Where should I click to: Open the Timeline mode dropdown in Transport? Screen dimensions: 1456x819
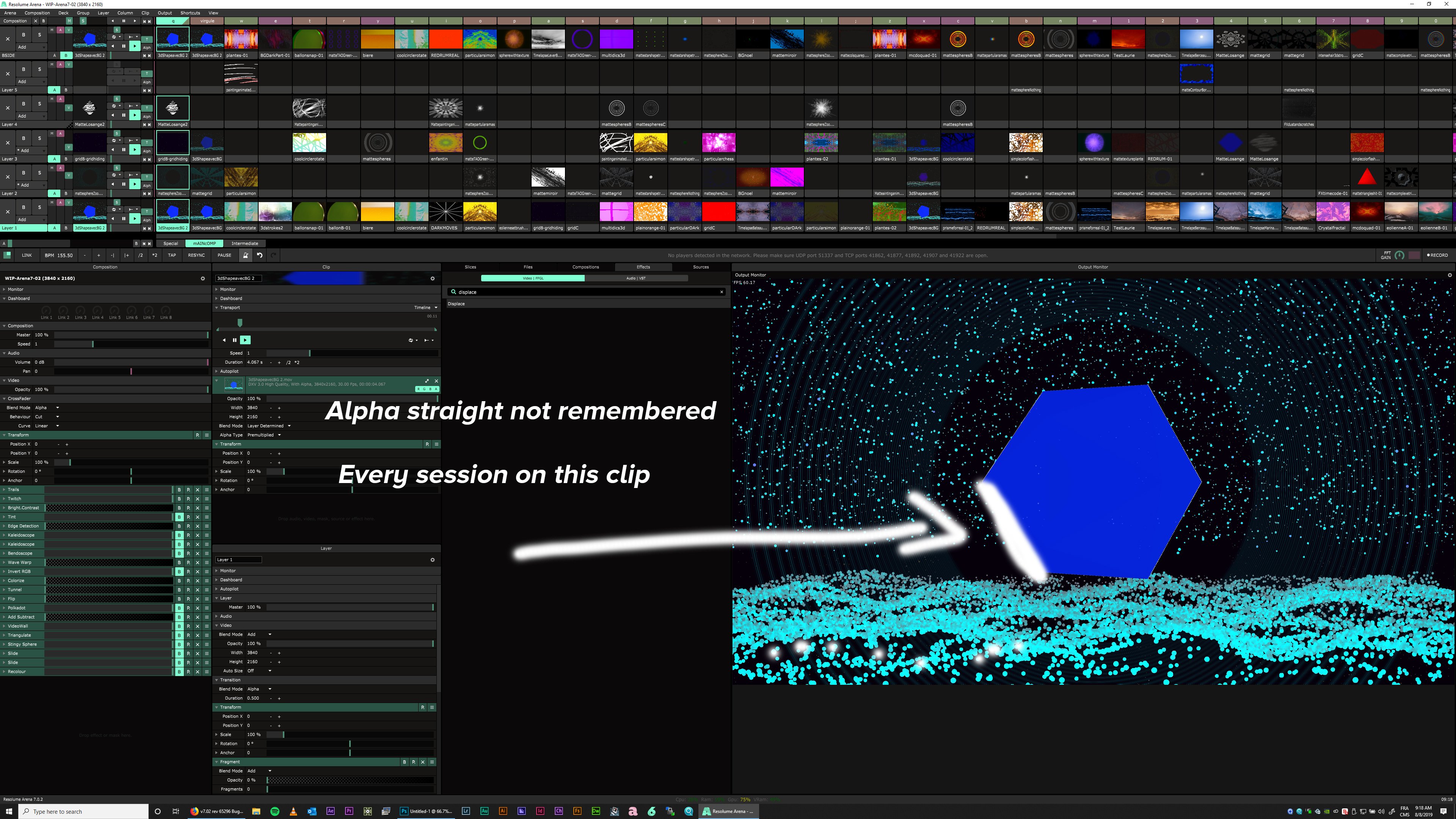tap(425, 308)
